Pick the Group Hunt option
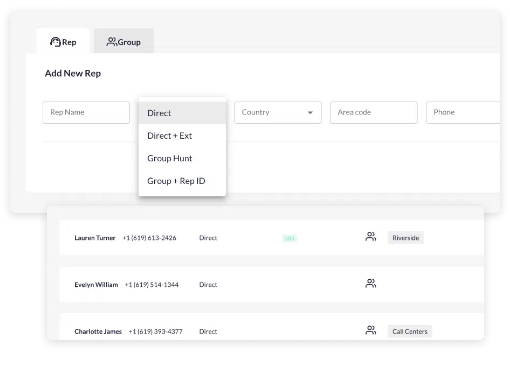 point(182,158)
